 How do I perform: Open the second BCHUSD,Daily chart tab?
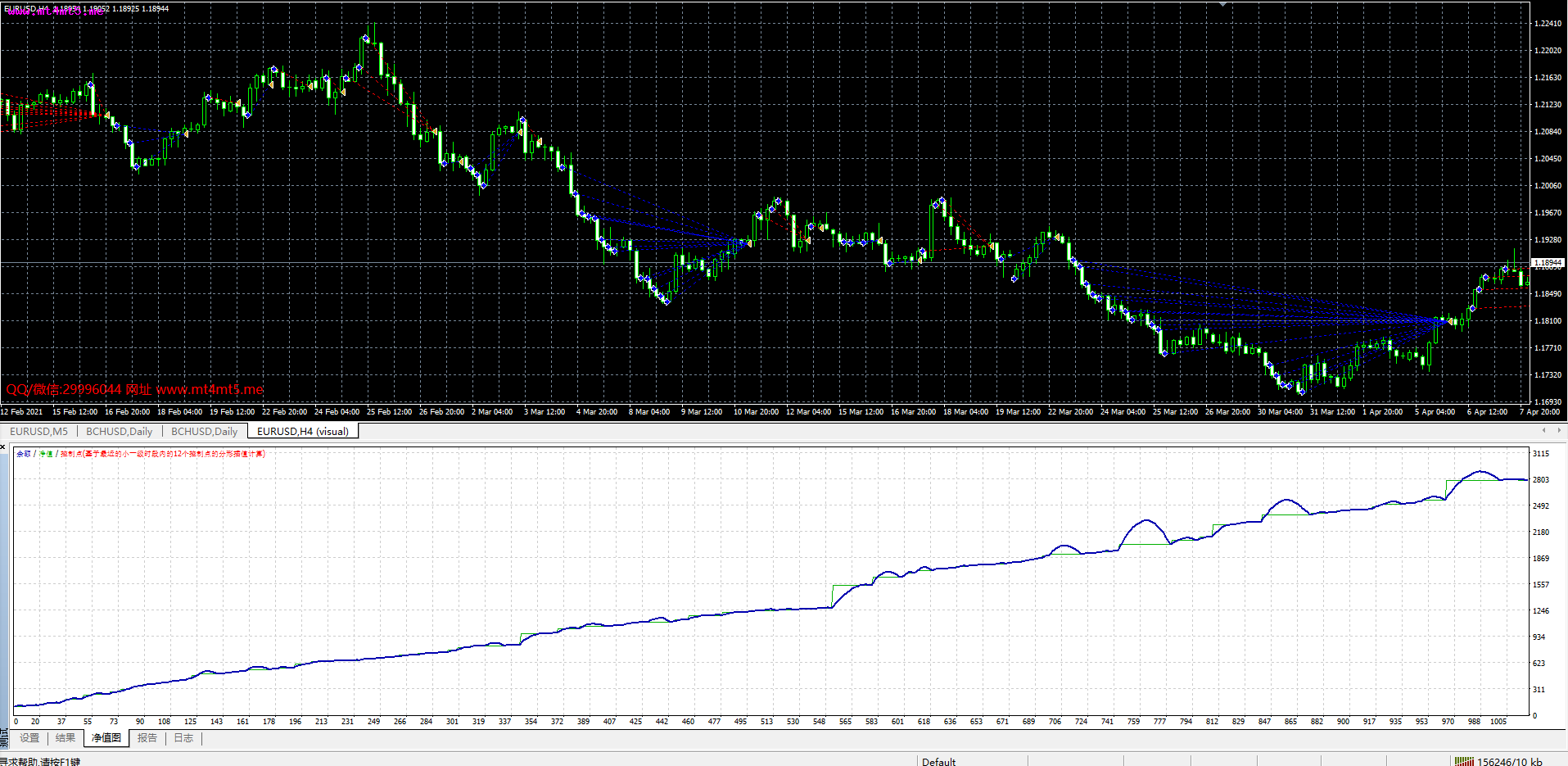[x=204, y=431]
